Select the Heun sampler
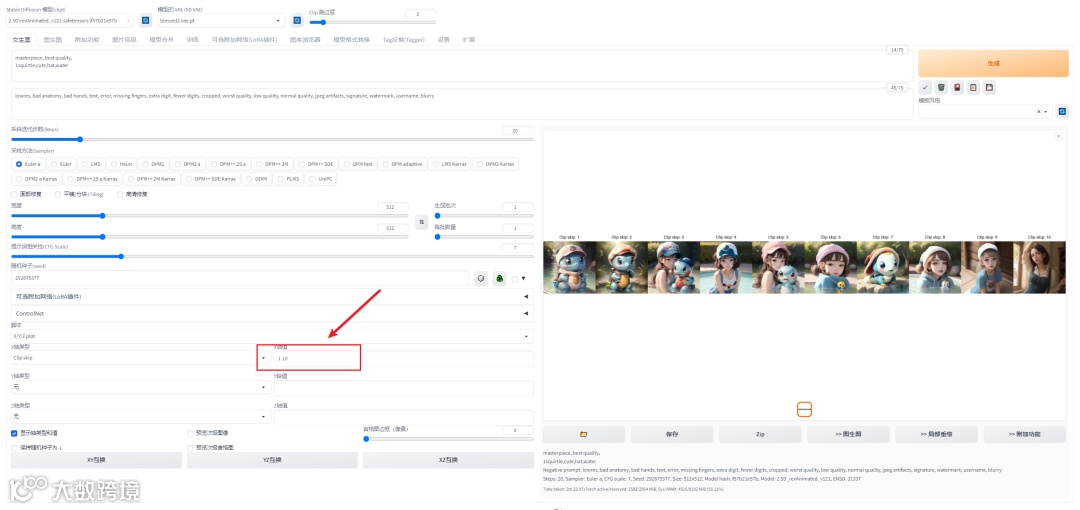Screen dimensions: 1080x510 [121, 164]
